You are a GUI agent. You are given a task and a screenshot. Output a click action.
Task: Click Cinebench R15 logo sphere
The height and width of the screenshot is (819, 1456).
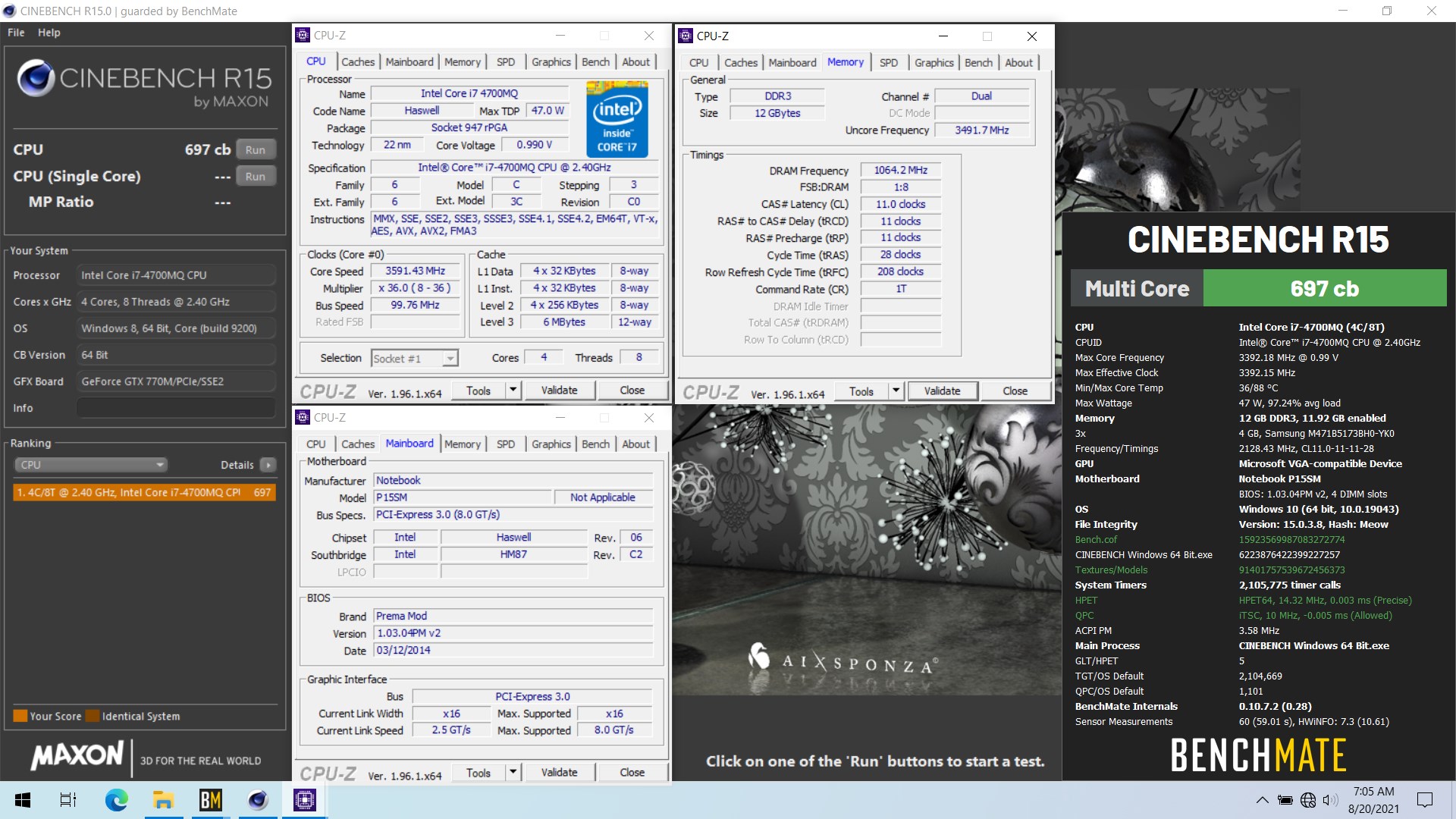36,77
